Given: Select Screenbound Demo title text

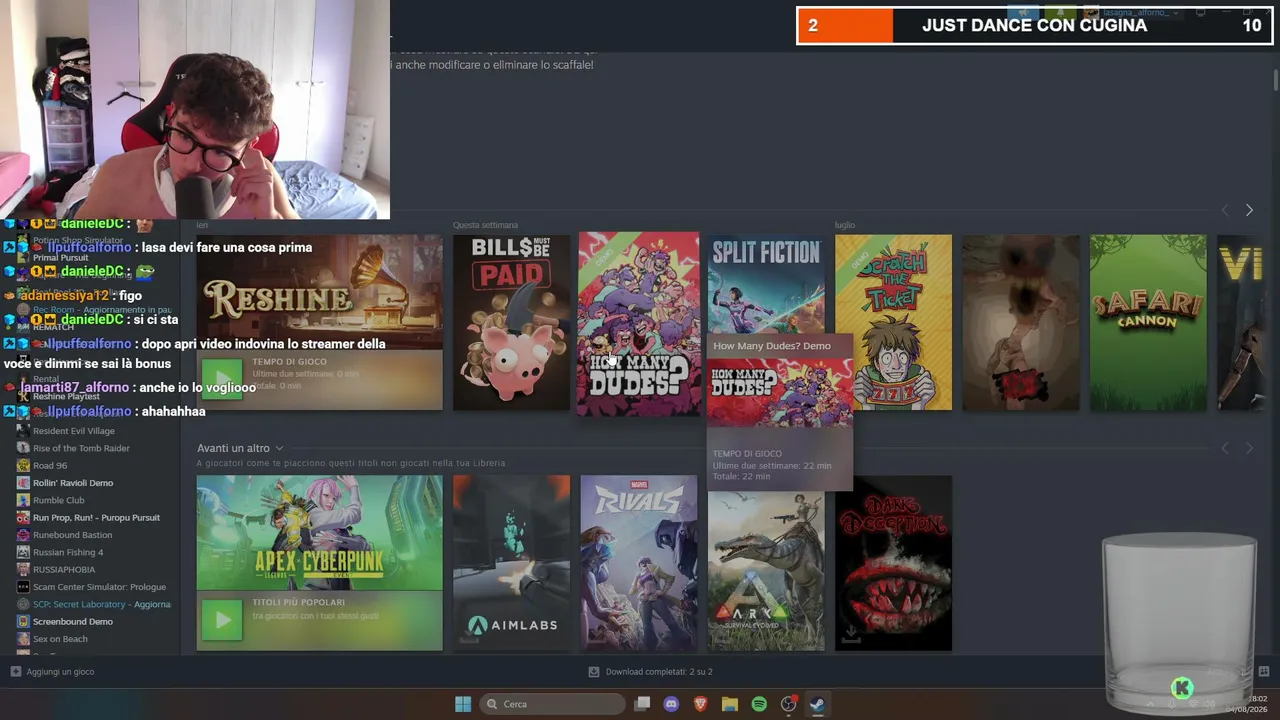Looking at the screenshot, I should pyautogui.click(x=73, y=621).
